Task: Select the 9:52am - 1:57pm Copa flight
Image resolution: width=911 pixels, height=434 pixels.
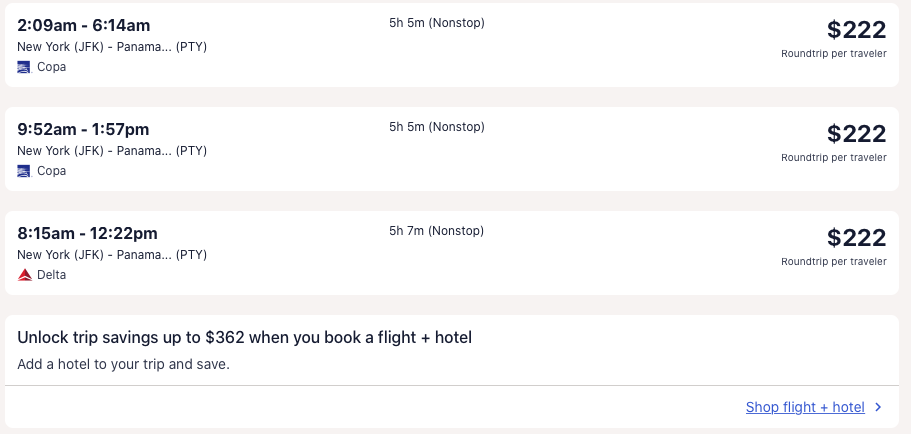Action: pos(84,129)
